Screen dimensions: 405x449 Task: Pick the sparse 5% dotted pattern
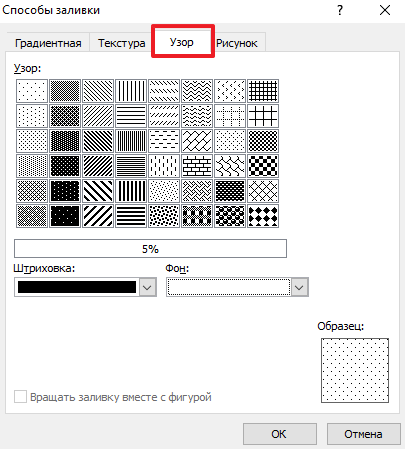pyautogui.click(x=32, y=91)
